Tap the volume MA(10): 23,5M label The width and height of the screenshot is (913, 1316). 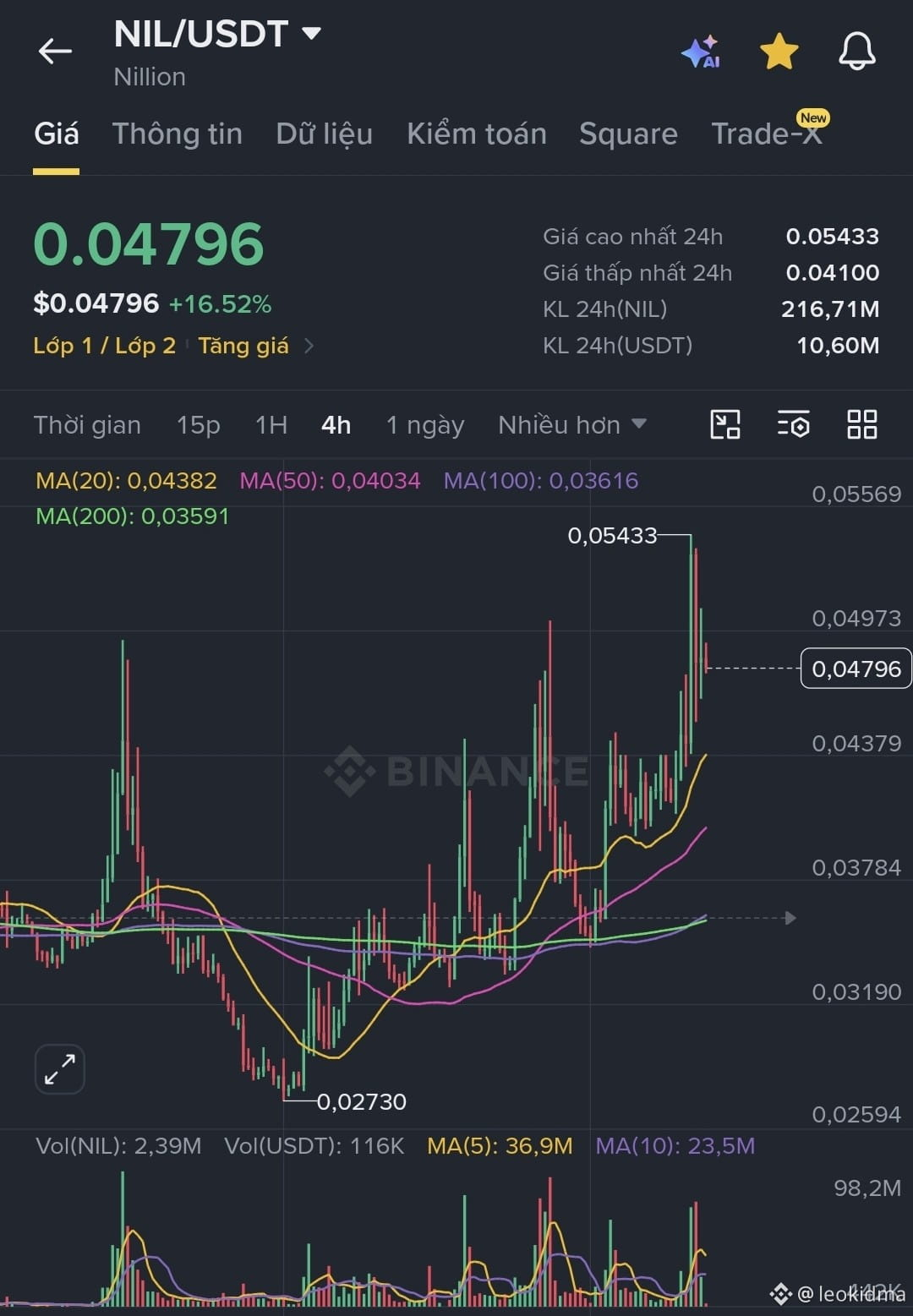[675, 1146]
